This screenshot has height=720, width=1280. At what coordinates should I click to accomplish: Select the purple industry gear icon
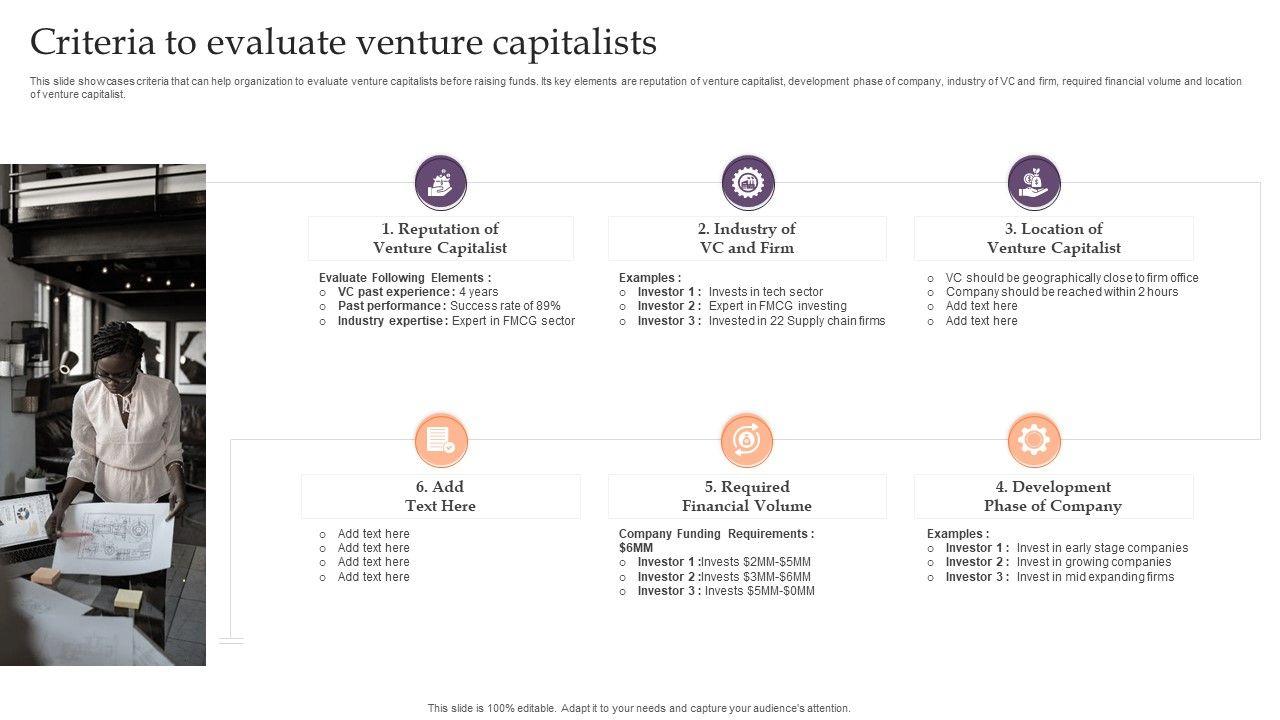coord(747,183)
